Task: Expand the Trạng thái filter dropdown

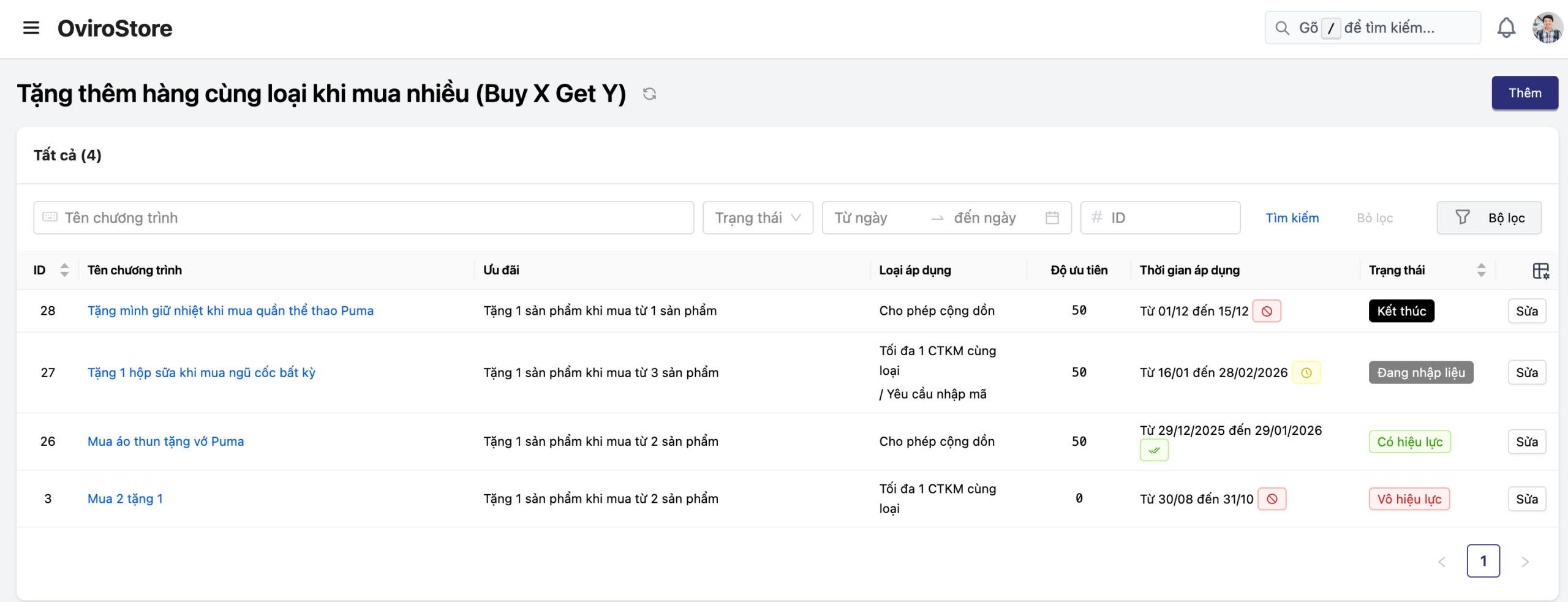Action: (758, 218)
